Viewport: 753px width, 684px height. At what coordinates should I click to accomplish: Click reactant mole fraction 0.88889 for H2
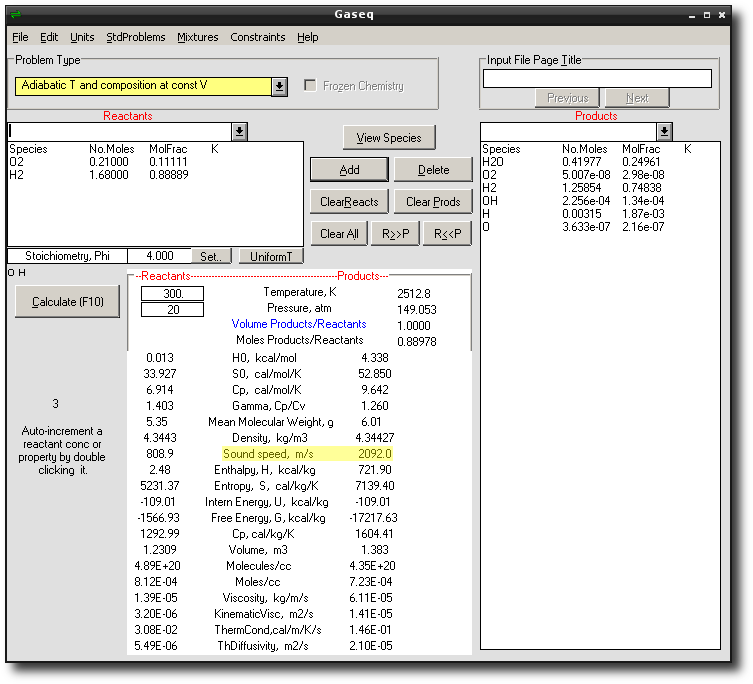point(169,175)
